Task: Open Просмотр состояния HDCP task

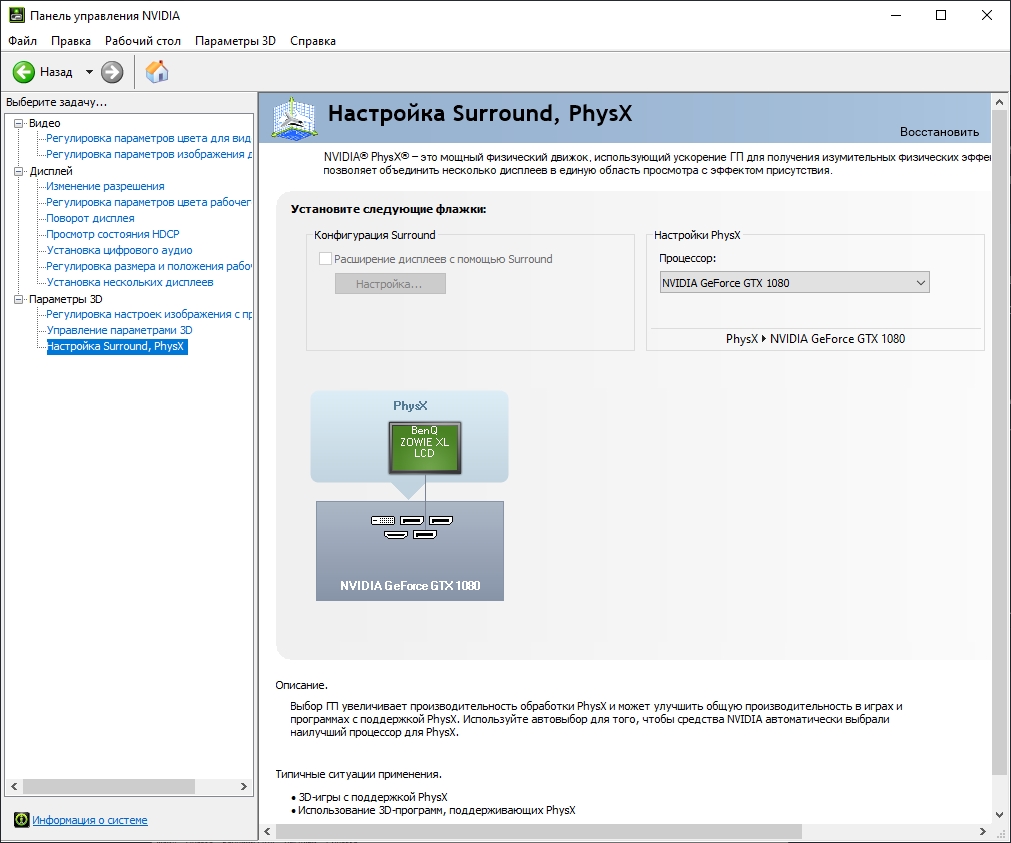Action: tap(113, 234)
